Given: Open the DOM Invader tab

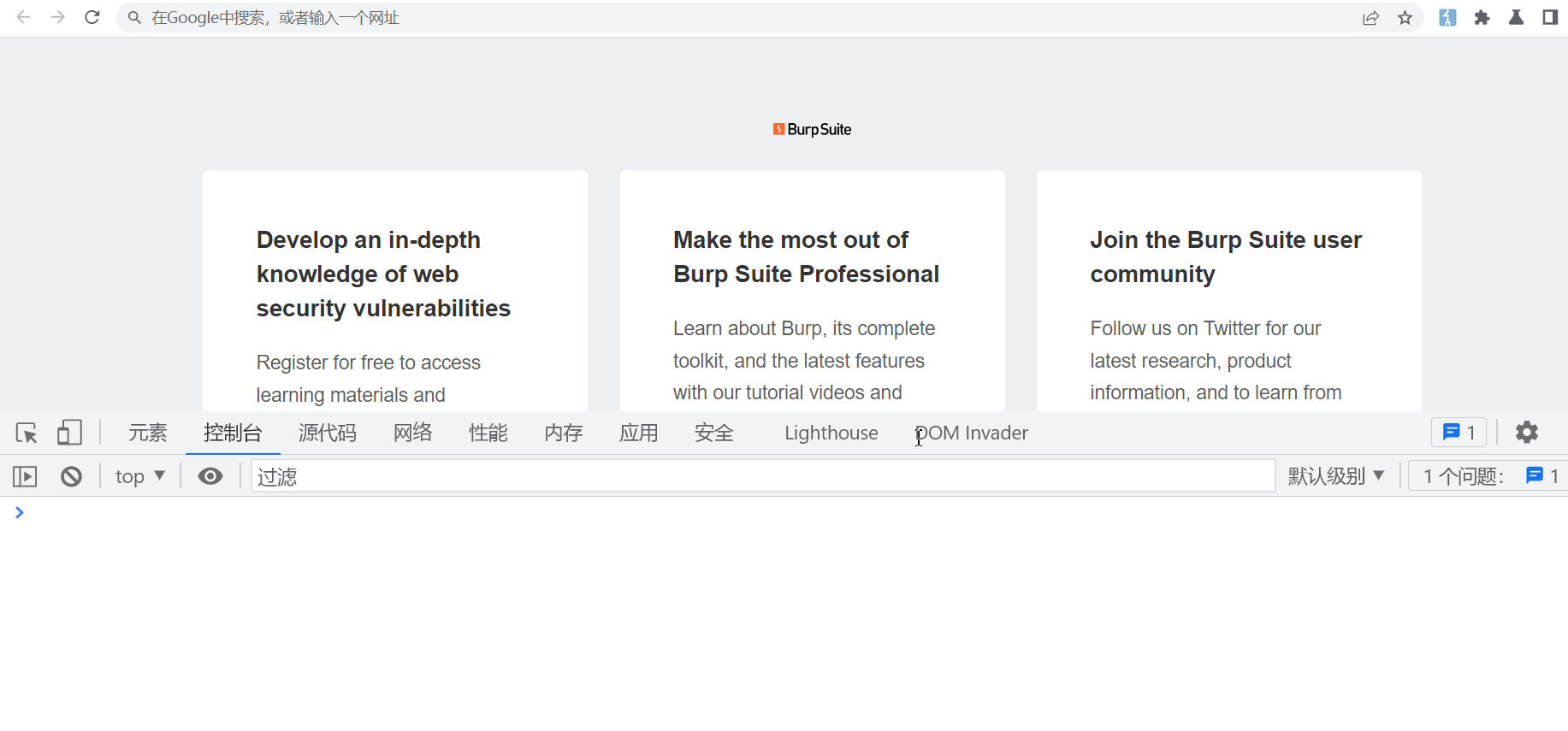Looking at the screenshot, I should pyautogui.click(x=972, y=433).
